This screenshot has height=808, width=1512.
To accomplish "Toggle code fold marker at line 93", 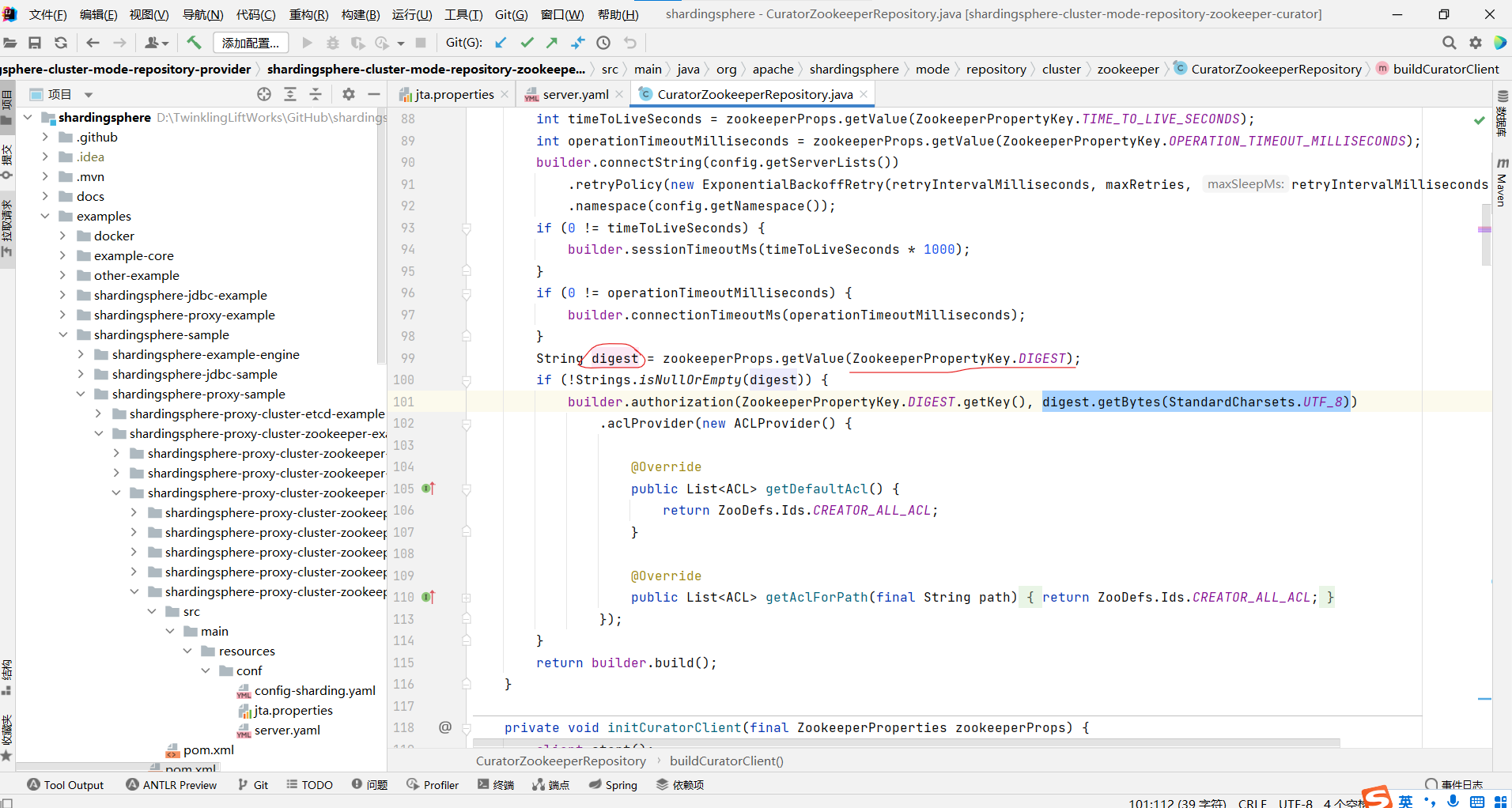I will pyautogui.click(x=467, y=228).
